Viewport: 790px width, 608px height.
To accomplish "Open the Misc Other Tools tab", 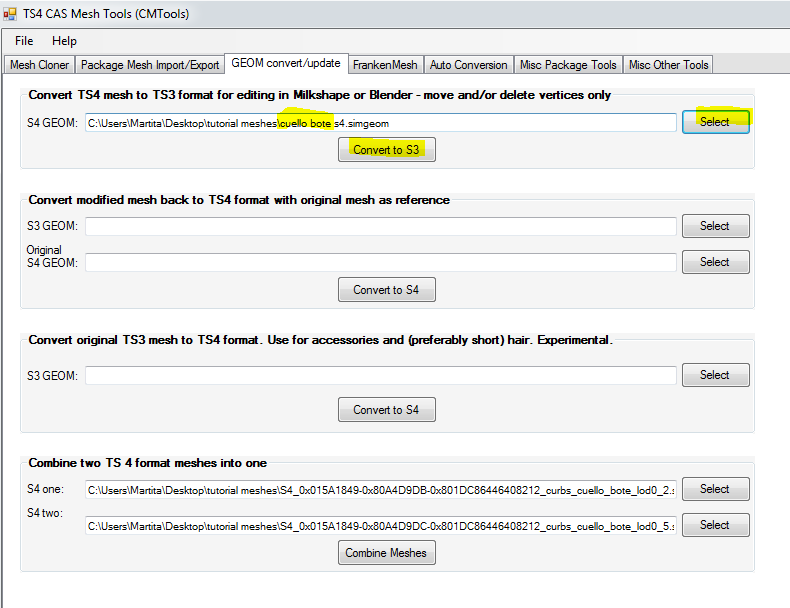I will point(668,65).
